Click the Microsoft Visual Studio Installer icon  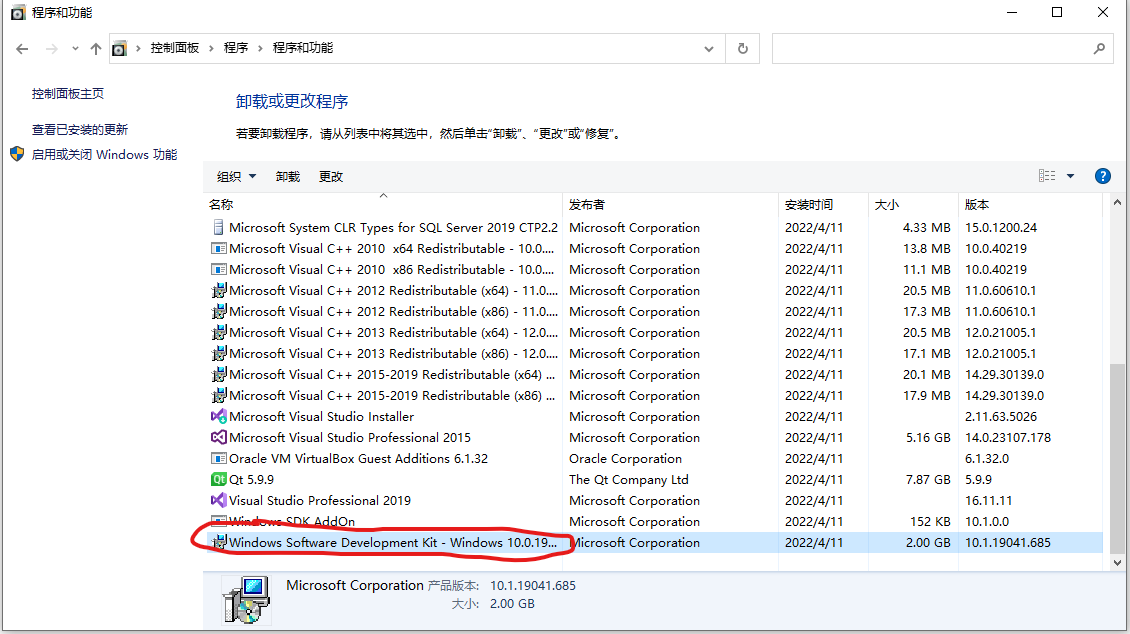click(219, 416)
